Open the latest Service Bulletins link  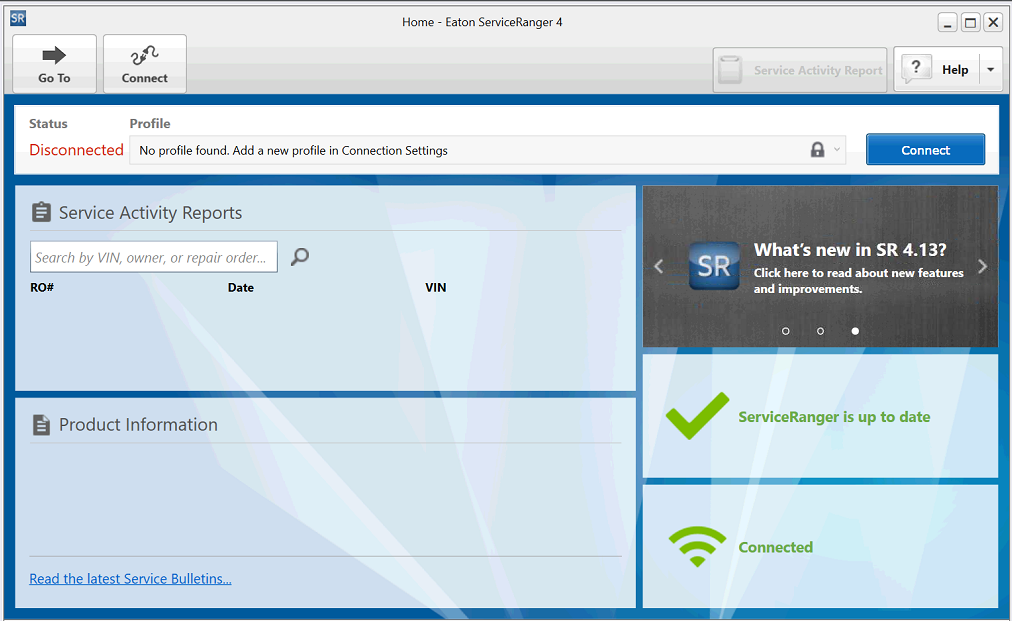coord(130,579)
